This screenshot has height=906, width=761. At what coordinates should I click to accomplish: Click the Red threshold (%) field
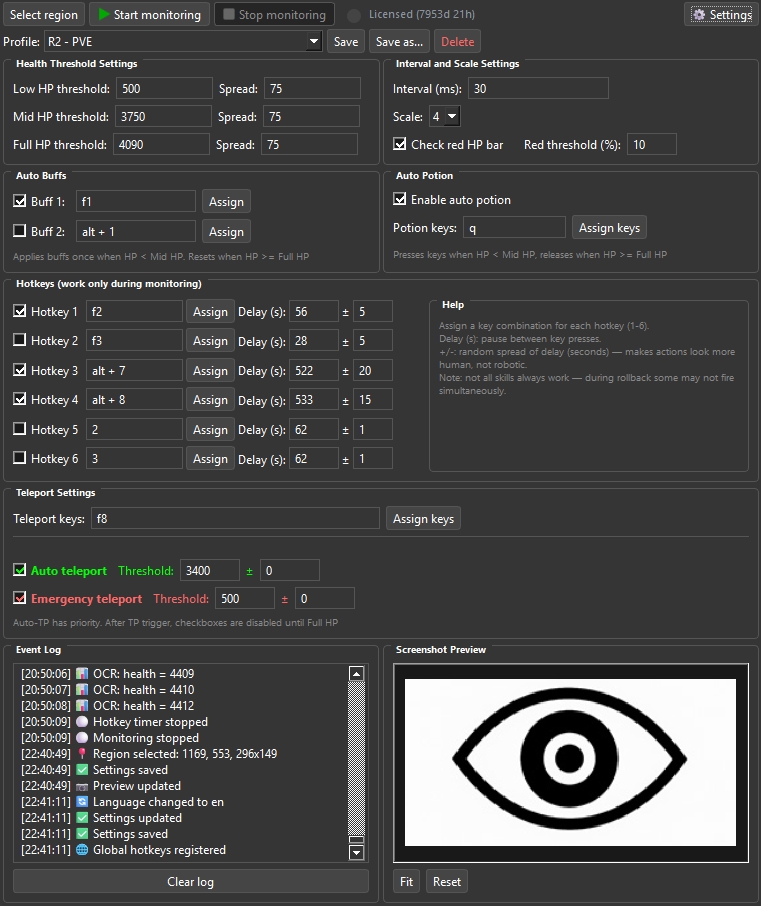(652, 144)
